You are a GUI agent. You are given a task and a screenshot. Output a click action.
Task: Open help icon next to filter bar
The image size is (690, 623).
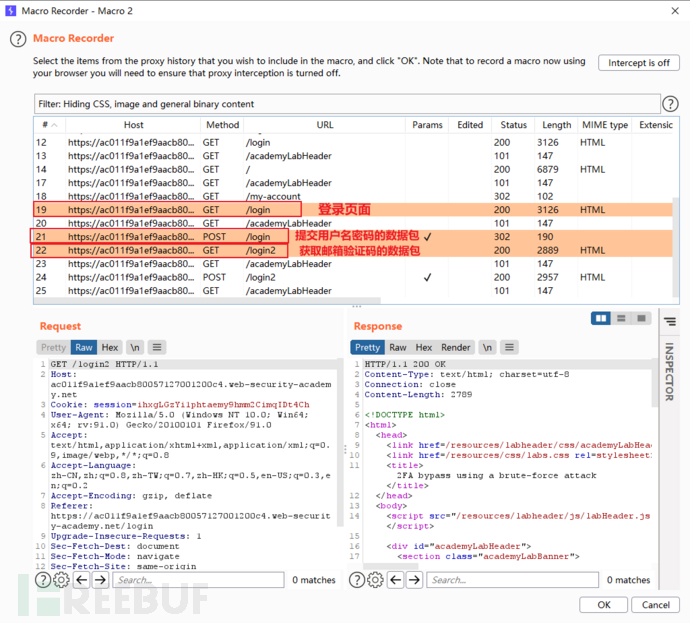[670, 104]
